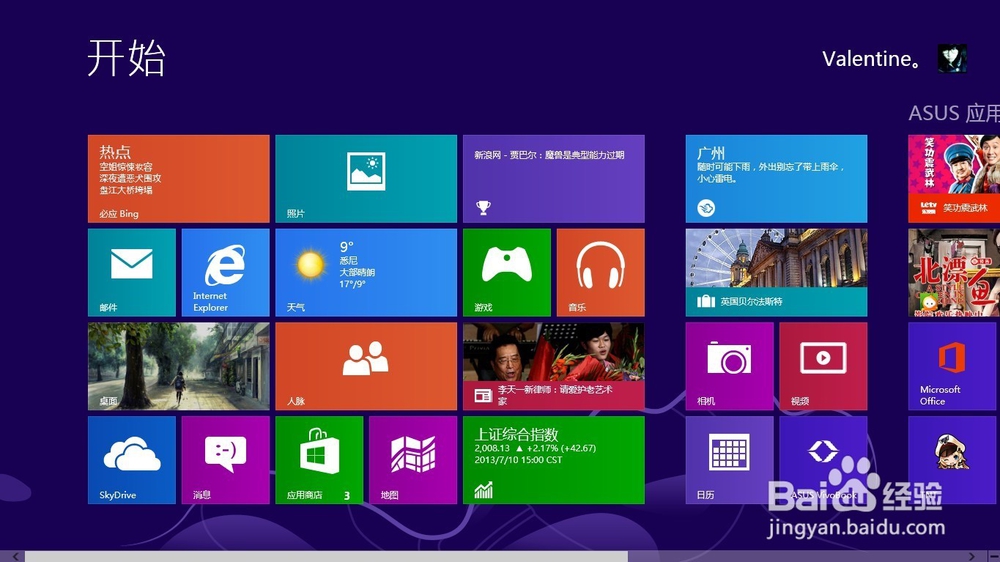1000x562 pixels.
Task: Click the Valentine user name
Action: tap(871, 59)
